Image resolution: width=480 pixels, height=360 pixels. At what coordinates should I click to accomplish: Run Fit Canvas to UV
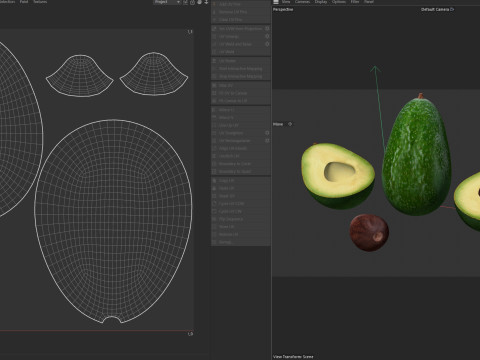[x=241, y=101]
